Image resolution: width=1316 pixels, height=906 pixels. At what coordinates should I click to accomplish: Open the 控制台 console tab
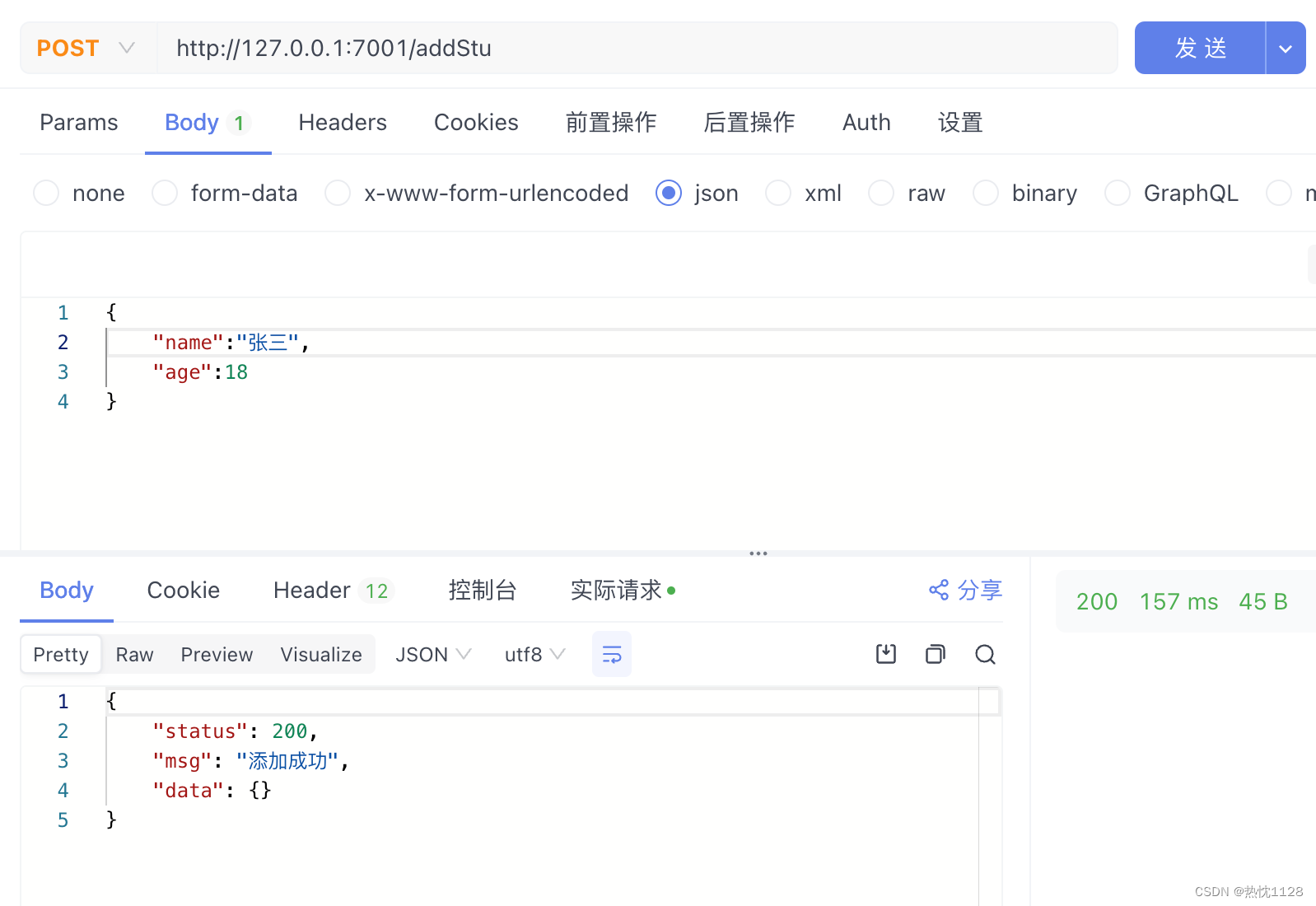point(483,590)
